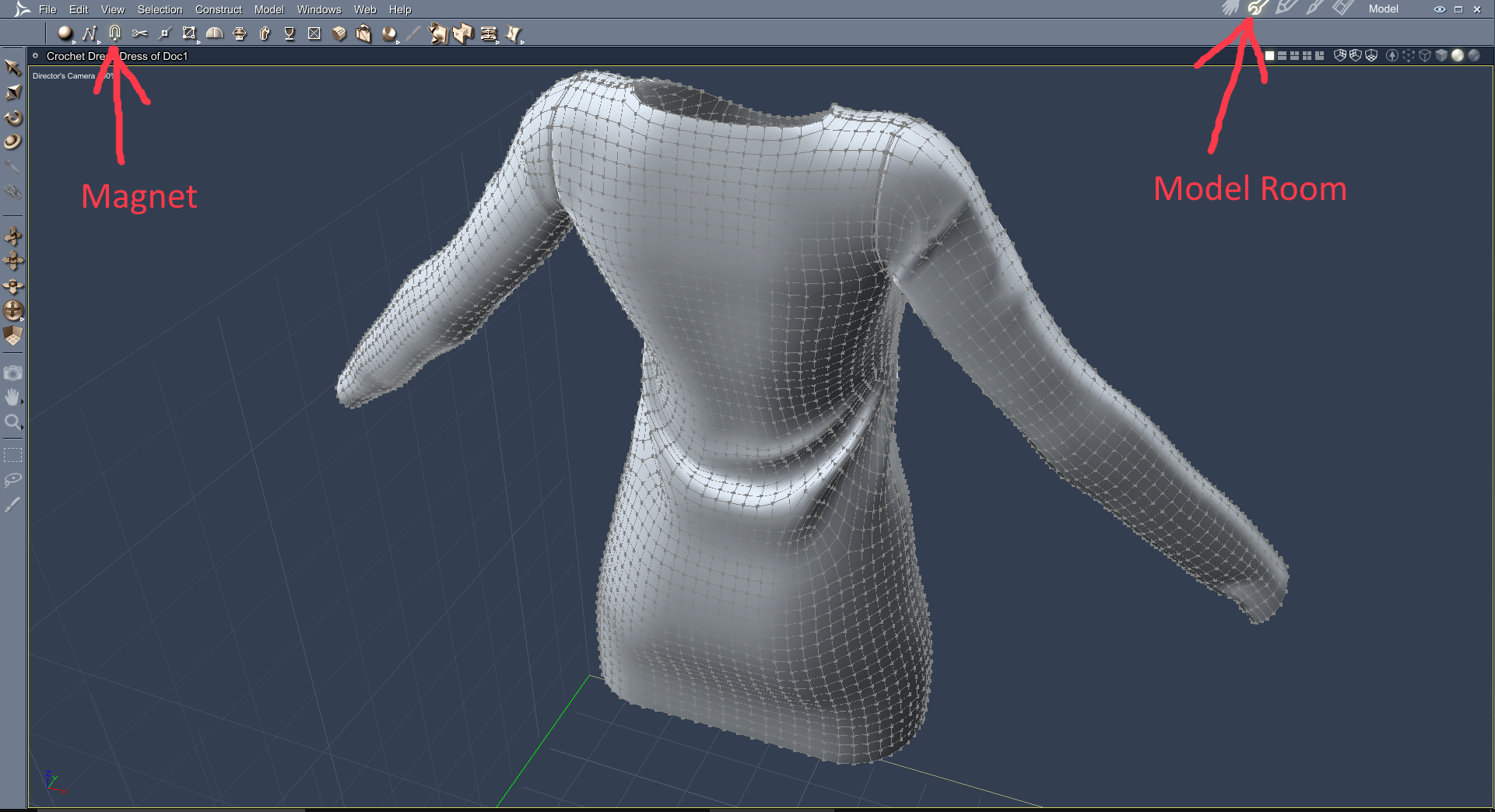
Task: Click the smooth sphere tool icon
Action: point(389,33)
